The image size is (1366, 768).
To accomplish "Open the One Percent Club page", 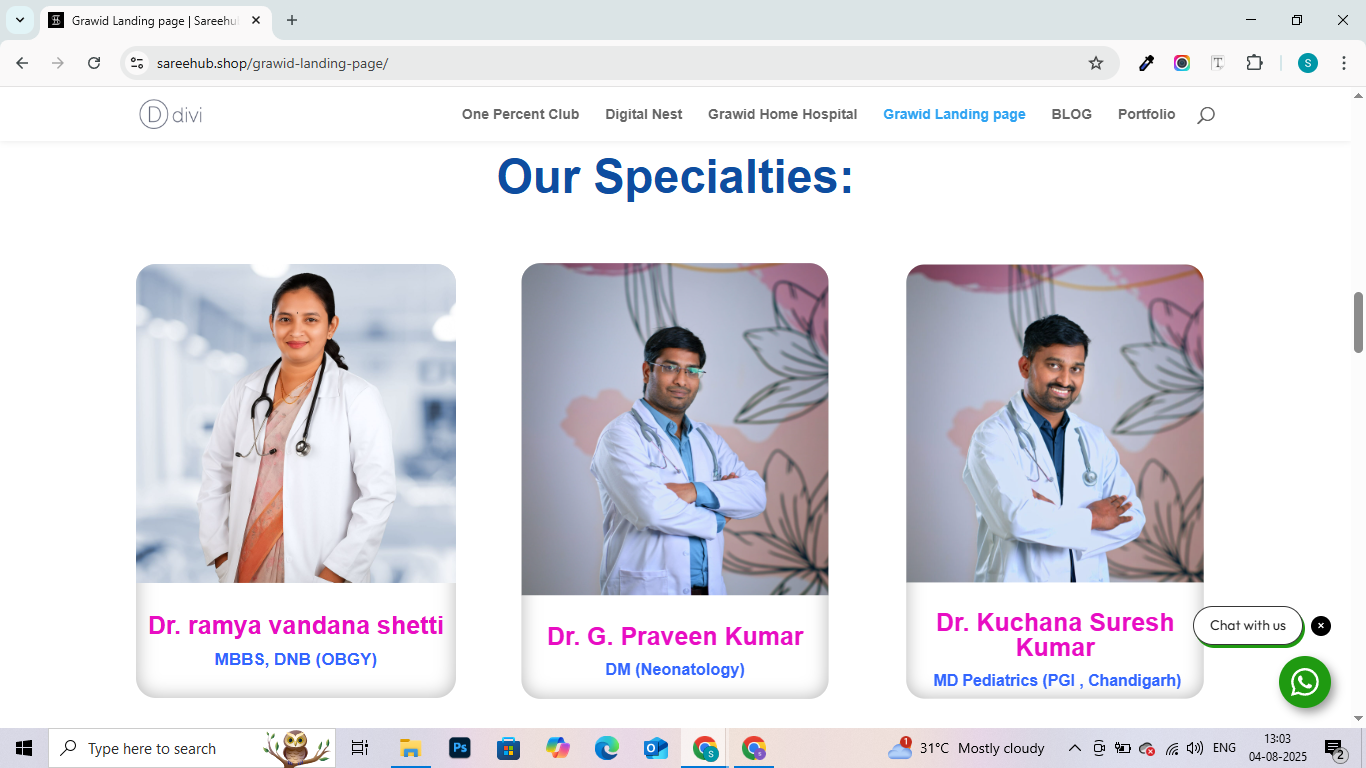I will [x=520, y=114].
